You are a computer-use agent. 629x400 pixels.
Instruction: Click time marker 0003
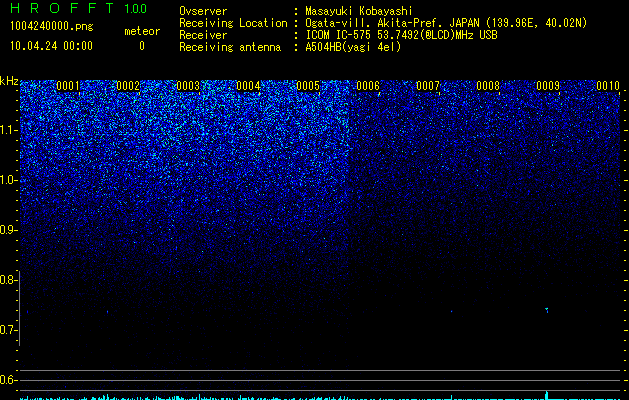click(x=188, y=86)
